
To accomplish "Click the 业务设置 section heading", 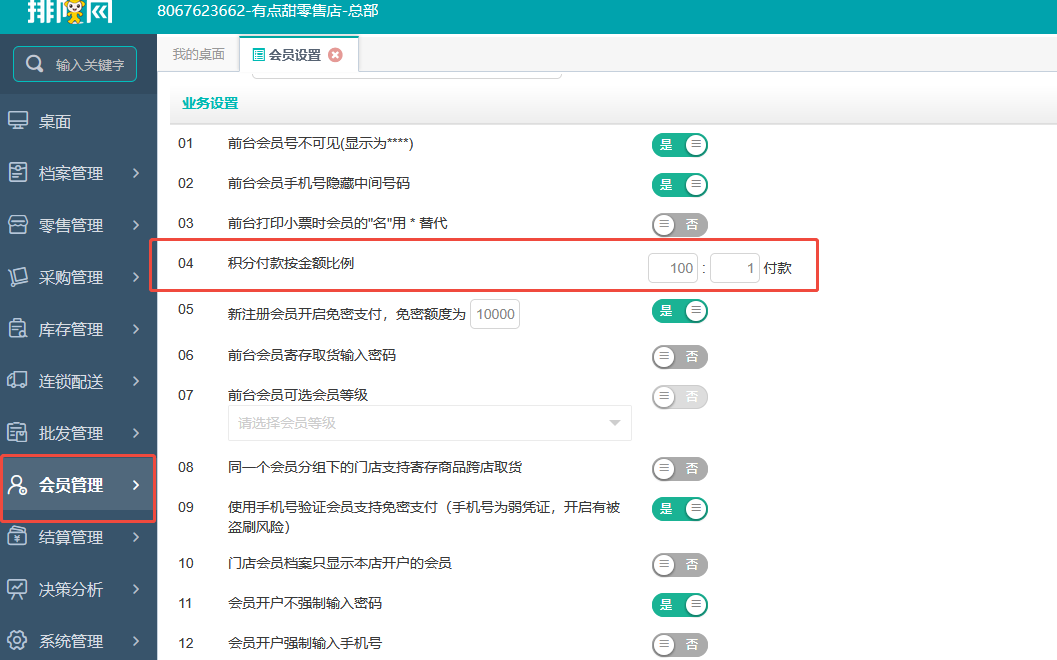I will [x=210, y=103].
